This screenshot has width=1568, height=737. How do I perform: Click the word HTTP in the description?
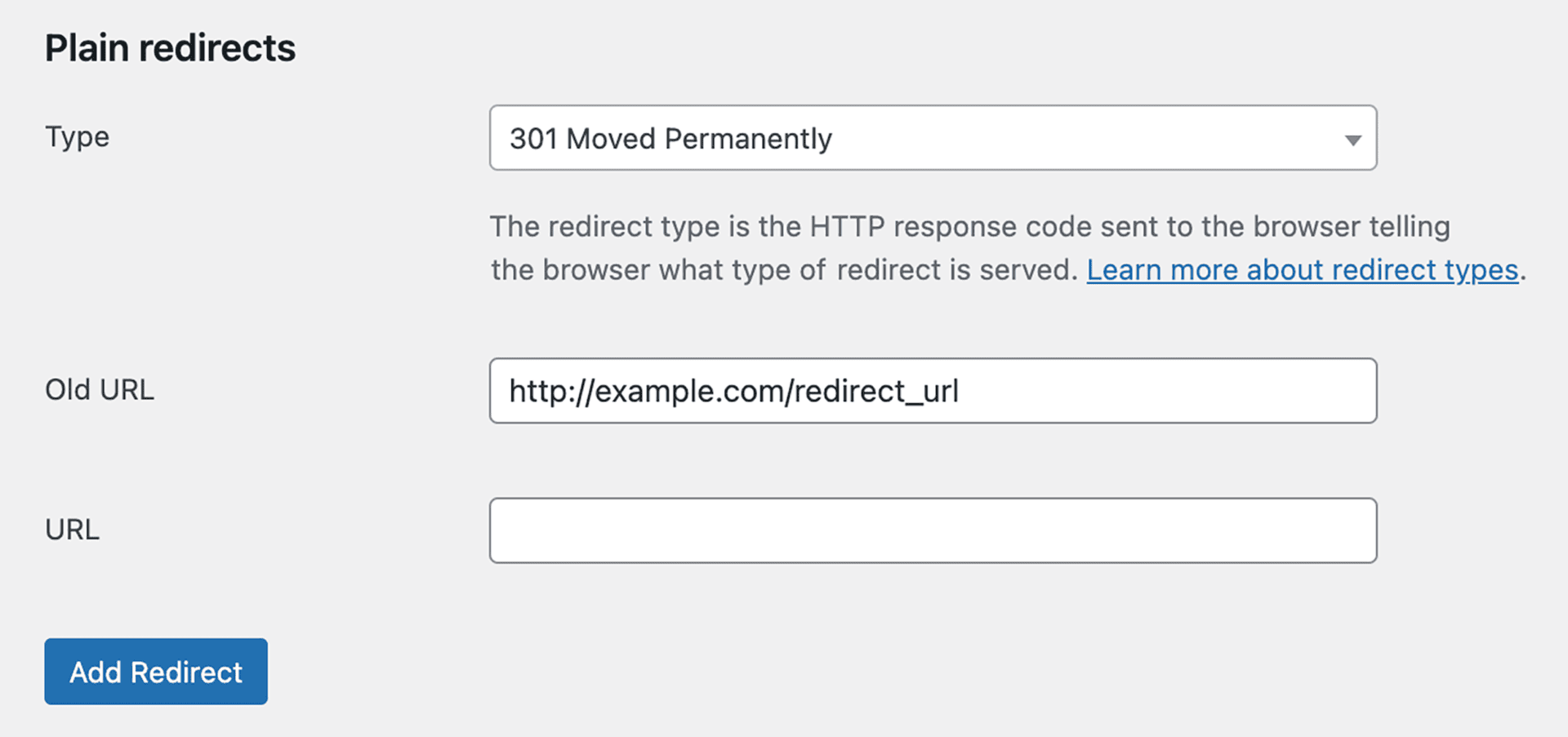pos(847,227)
